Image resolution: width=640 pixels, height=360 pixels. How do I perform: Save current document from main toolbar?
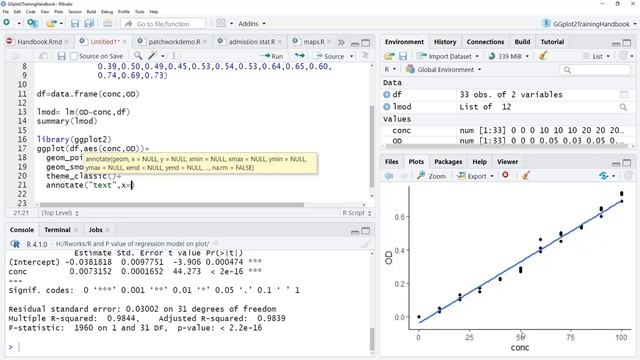click(x=75, y=23)
